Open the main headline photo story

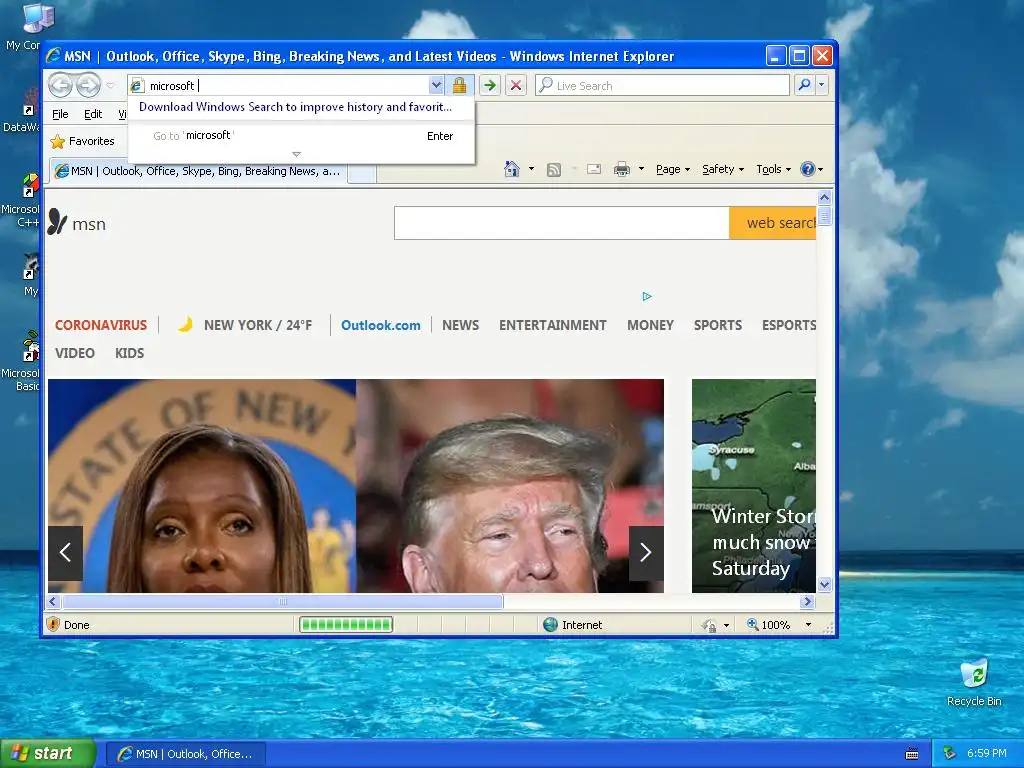(356, 486)
